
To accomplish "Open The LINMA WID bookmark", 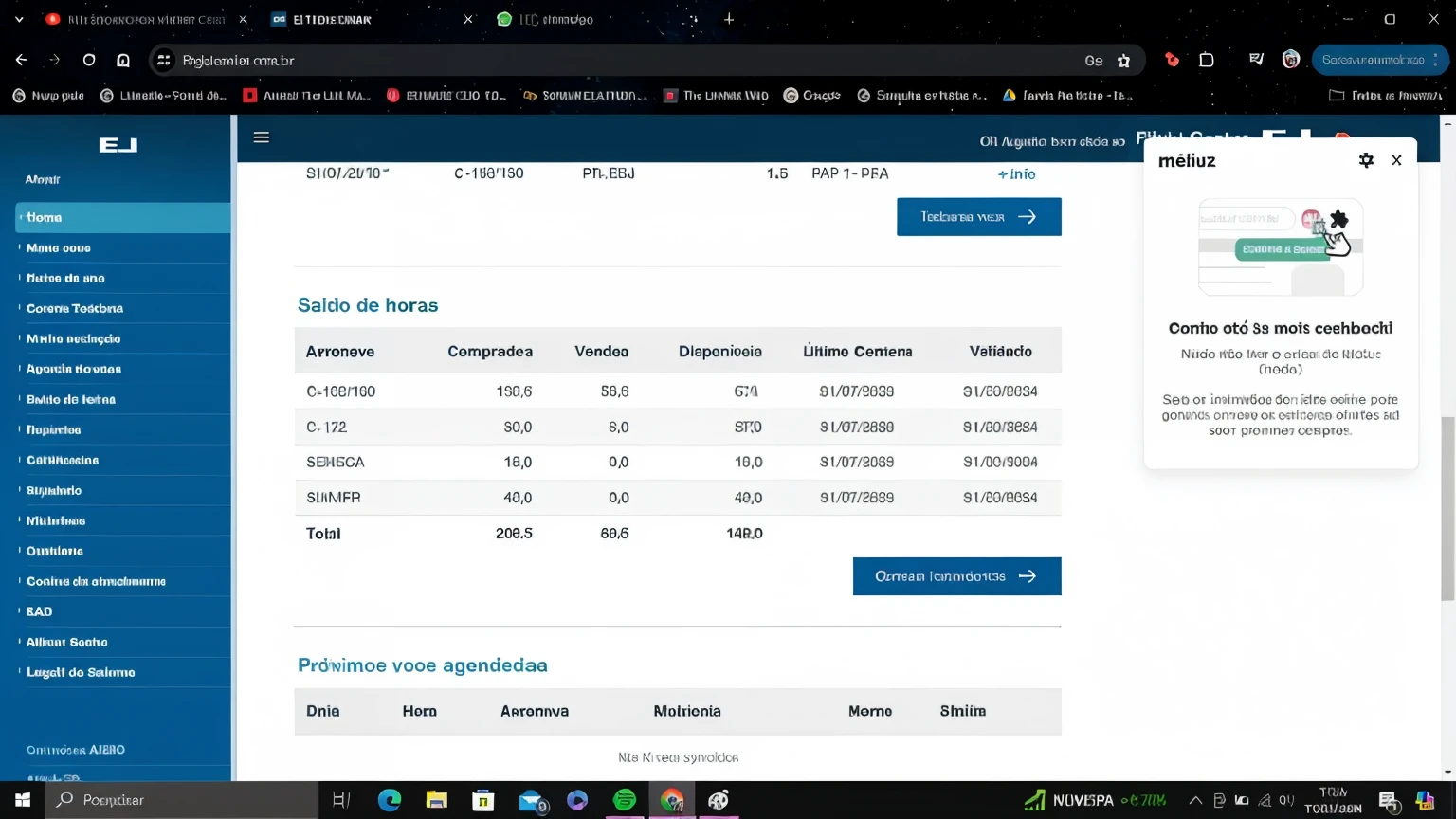I will [717, 95].
